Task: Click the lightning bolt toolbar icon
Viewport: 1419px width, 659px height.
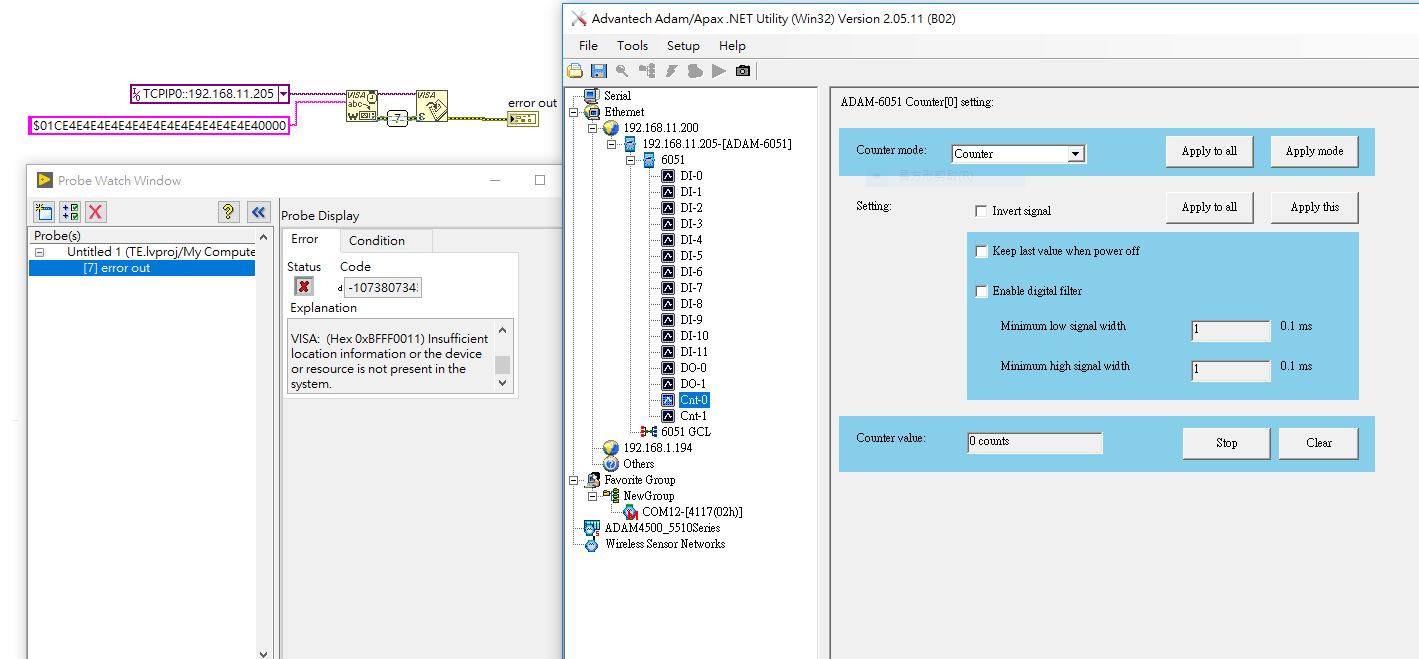Action: (670, 71)
